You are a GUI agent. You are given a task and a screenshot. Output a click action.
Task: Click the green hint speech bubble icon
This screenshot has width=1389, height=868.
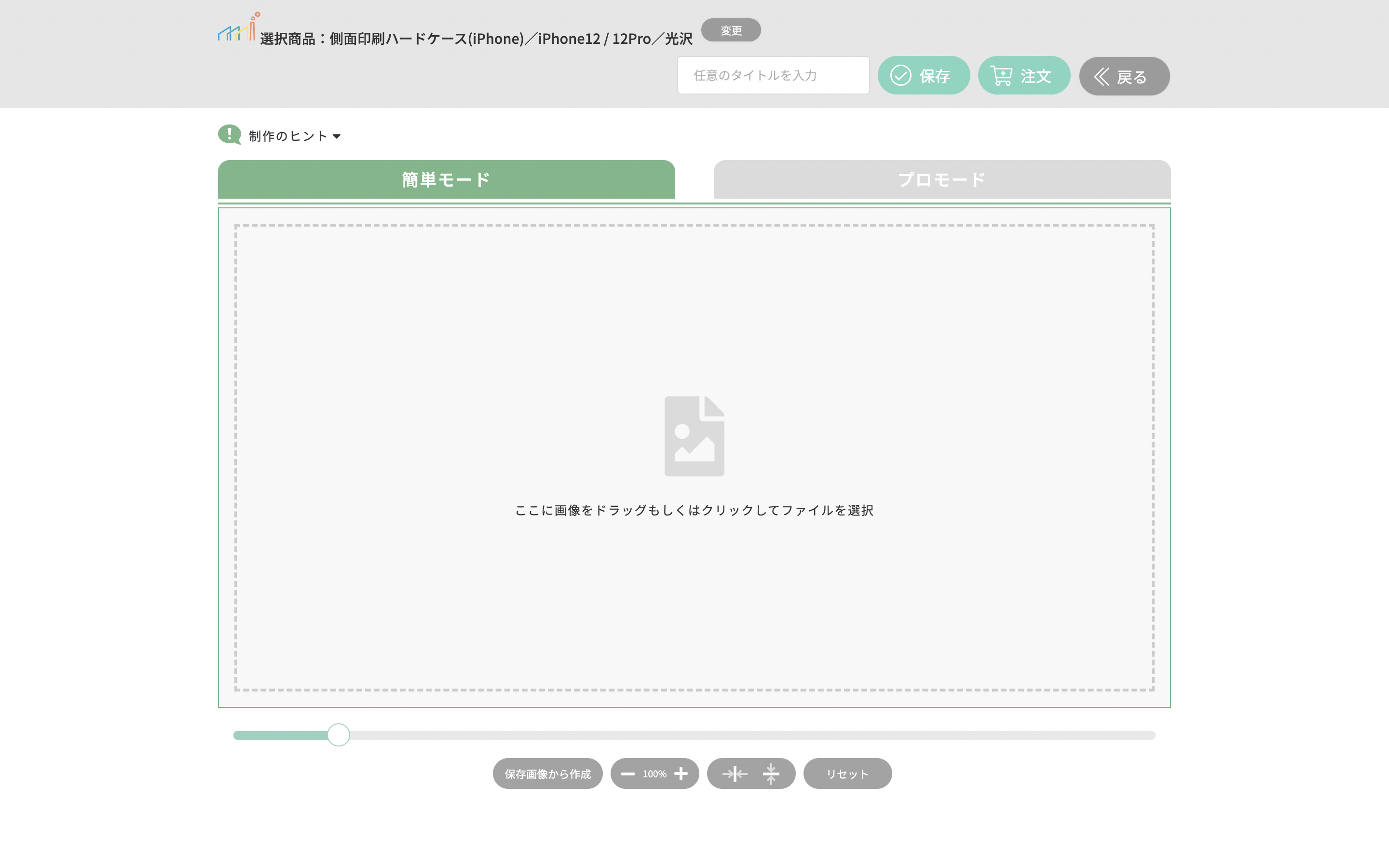click(230, 135)
